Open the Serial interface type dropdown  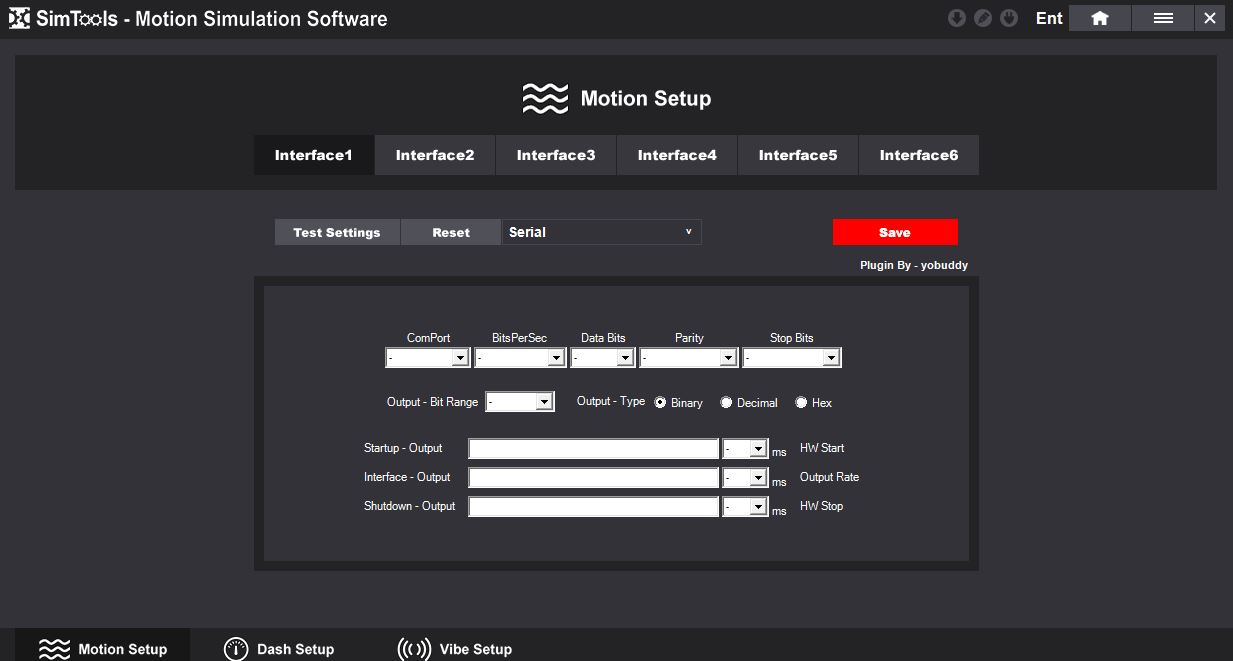pos(601,232)
